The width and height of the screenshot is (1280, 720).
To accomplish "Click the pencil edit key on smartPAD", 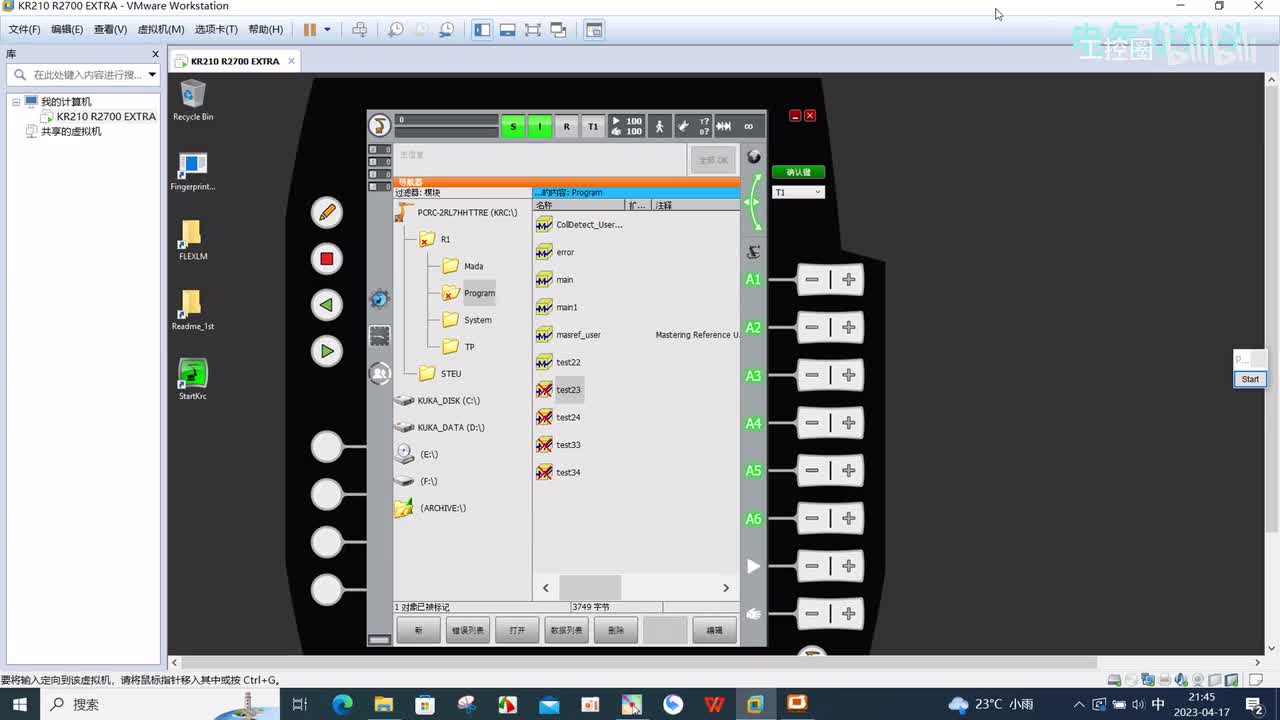I will (x=326, y=212).
